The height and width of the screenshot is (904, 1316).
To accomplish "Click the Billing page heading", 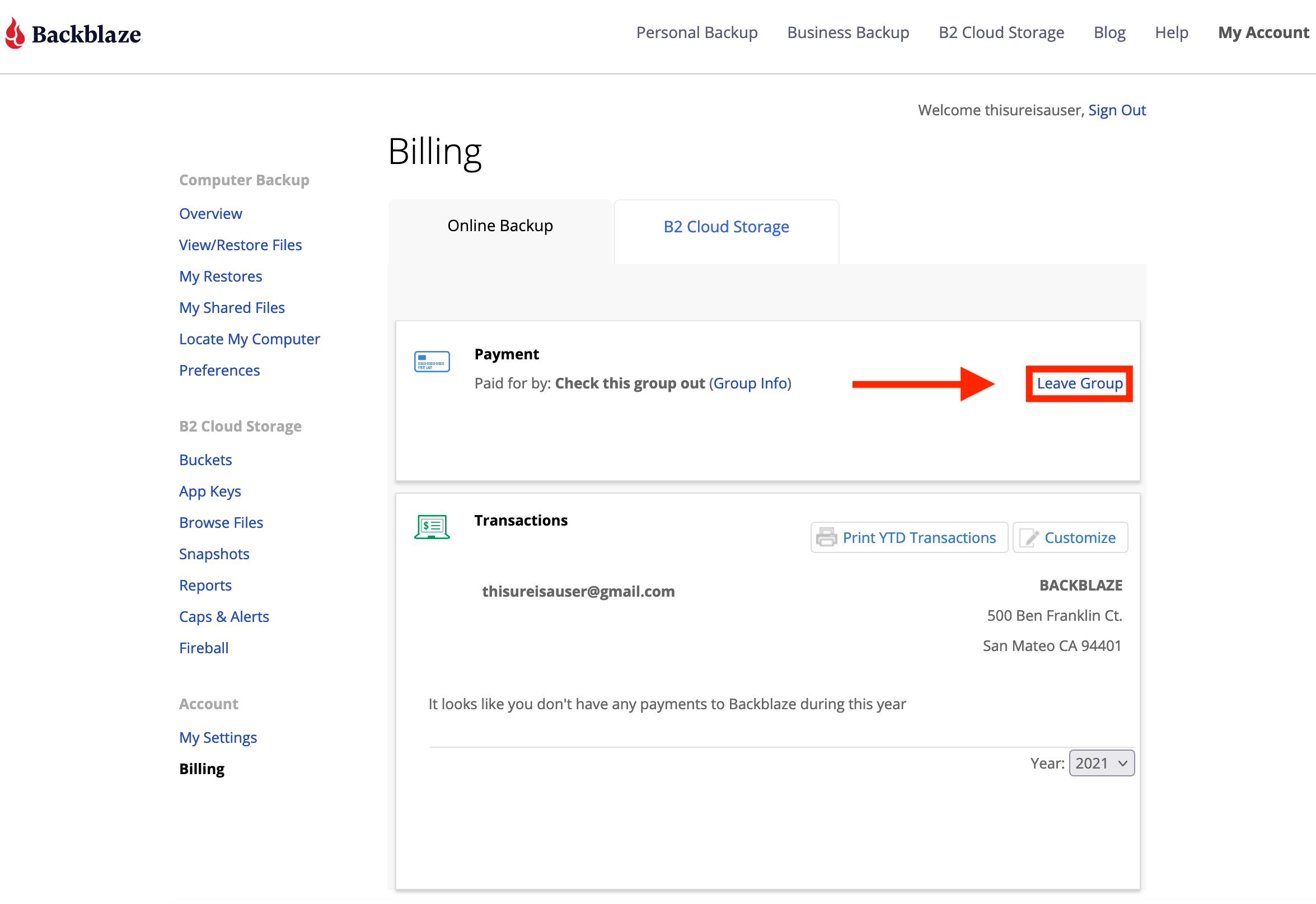I will pos(435,152).
